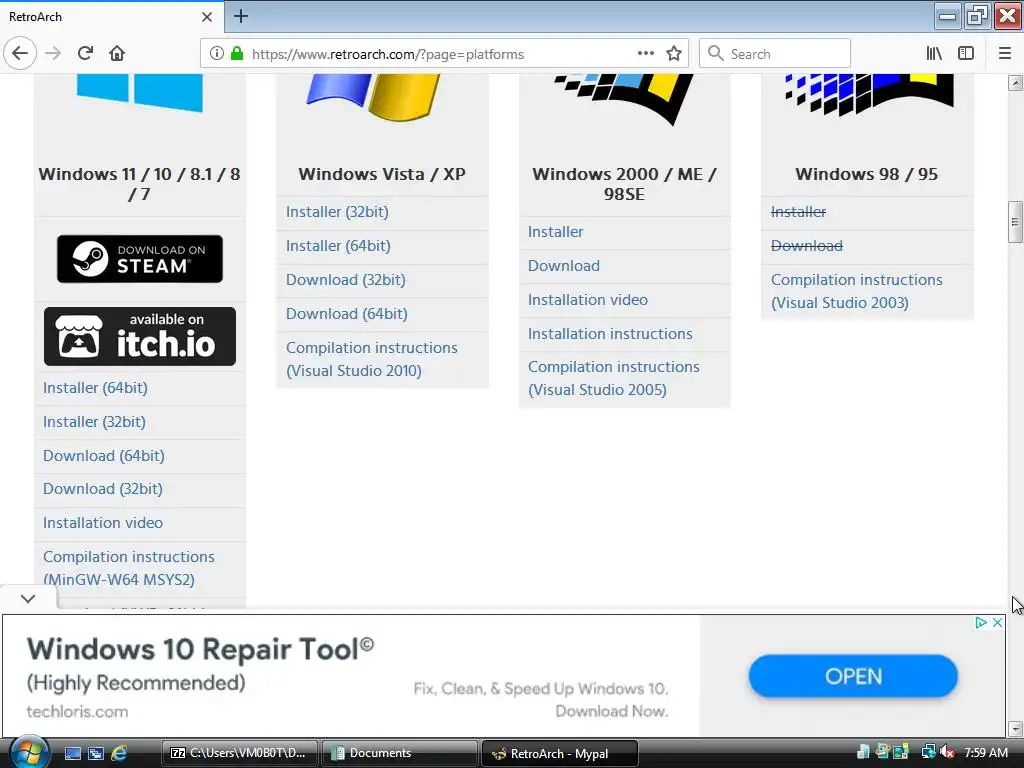
Task: Click the 7:59 AM clock
Action: click(x=986, y=752)
